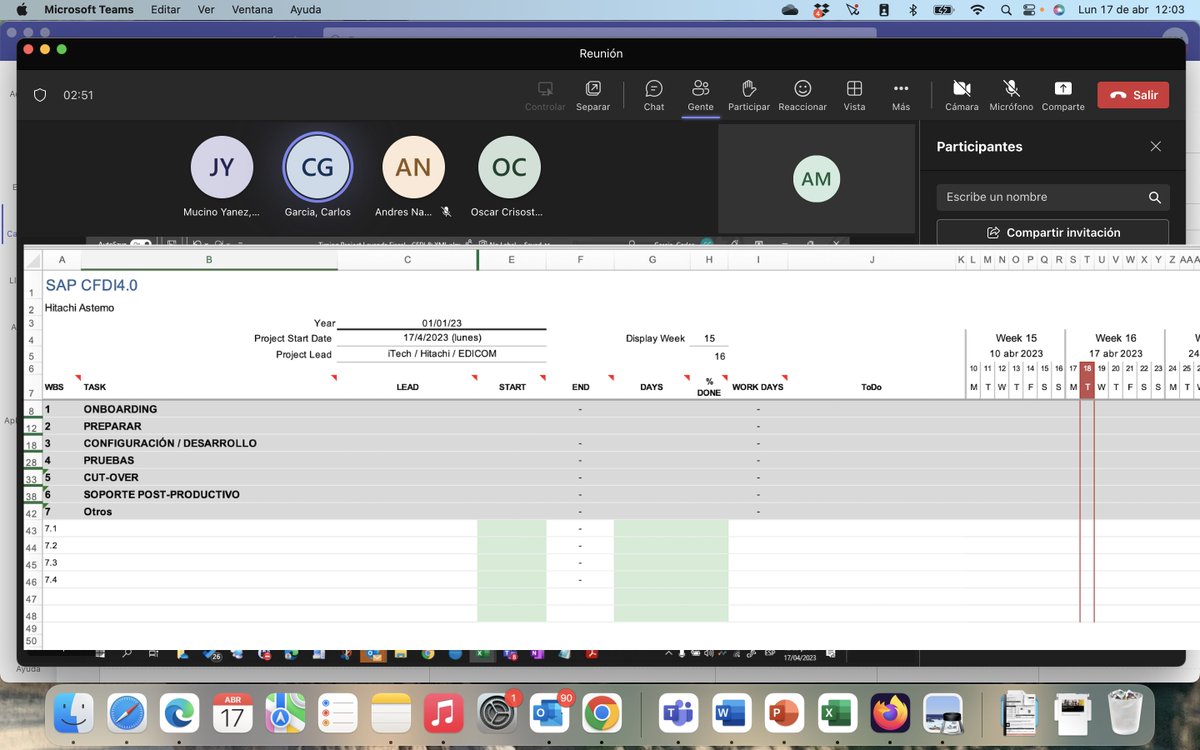Click the SAP CFDI4.0 title cell

[91, 285]
